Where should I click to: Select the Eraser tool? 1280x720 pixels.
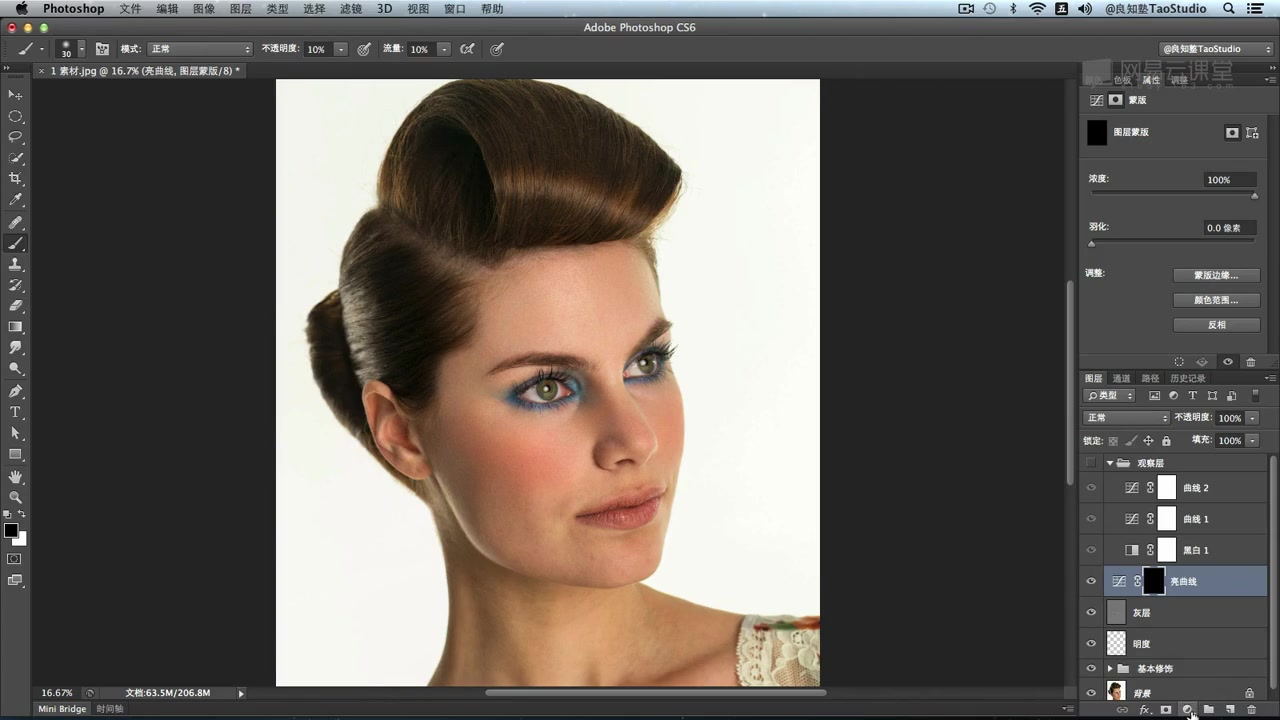click(15, 306)
